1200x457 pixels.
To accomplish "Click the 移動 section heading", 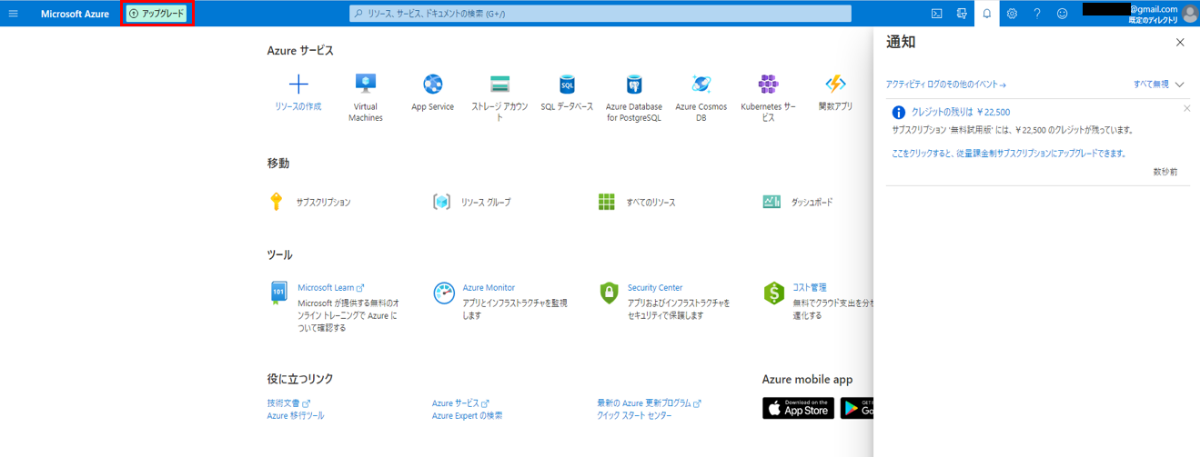I will pyautogui.click(x=278, y=163).
